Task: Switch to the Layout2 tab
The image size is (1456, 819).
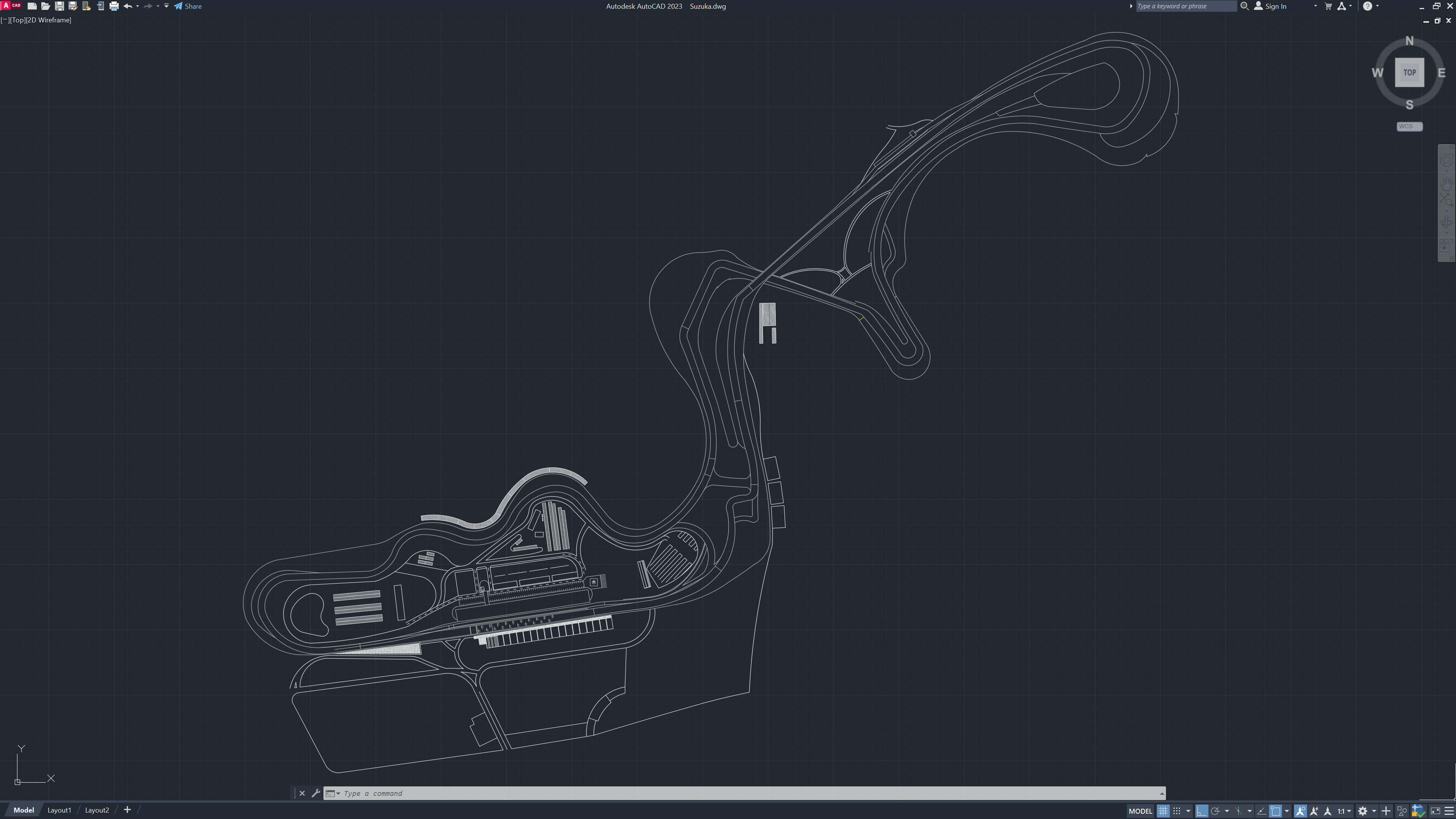Action: click(x=97, y=810)
